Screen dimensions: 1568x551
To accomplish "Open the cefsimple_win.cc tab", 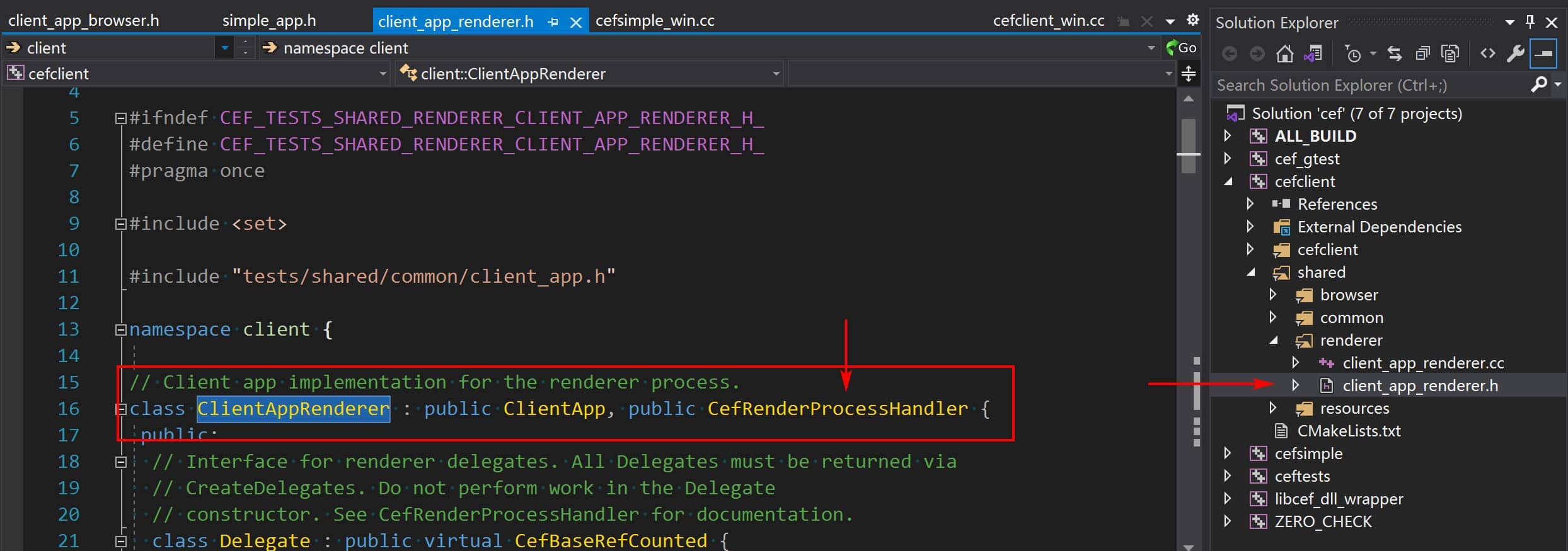I will pyautogui.click(x=655, y=21).
